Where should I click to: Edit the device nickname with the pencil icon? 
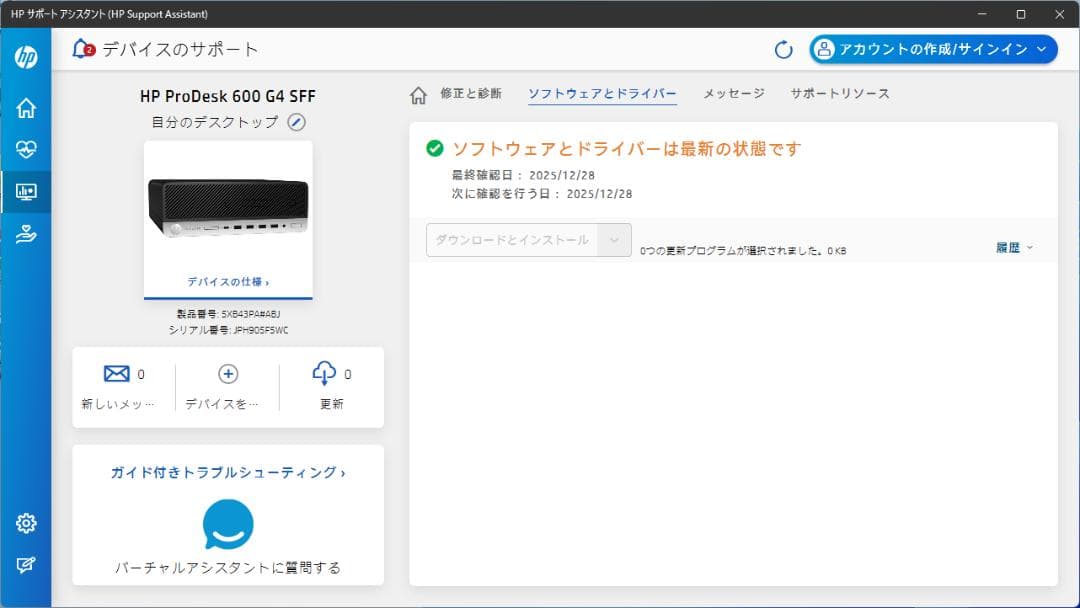(x=295, y=122)
